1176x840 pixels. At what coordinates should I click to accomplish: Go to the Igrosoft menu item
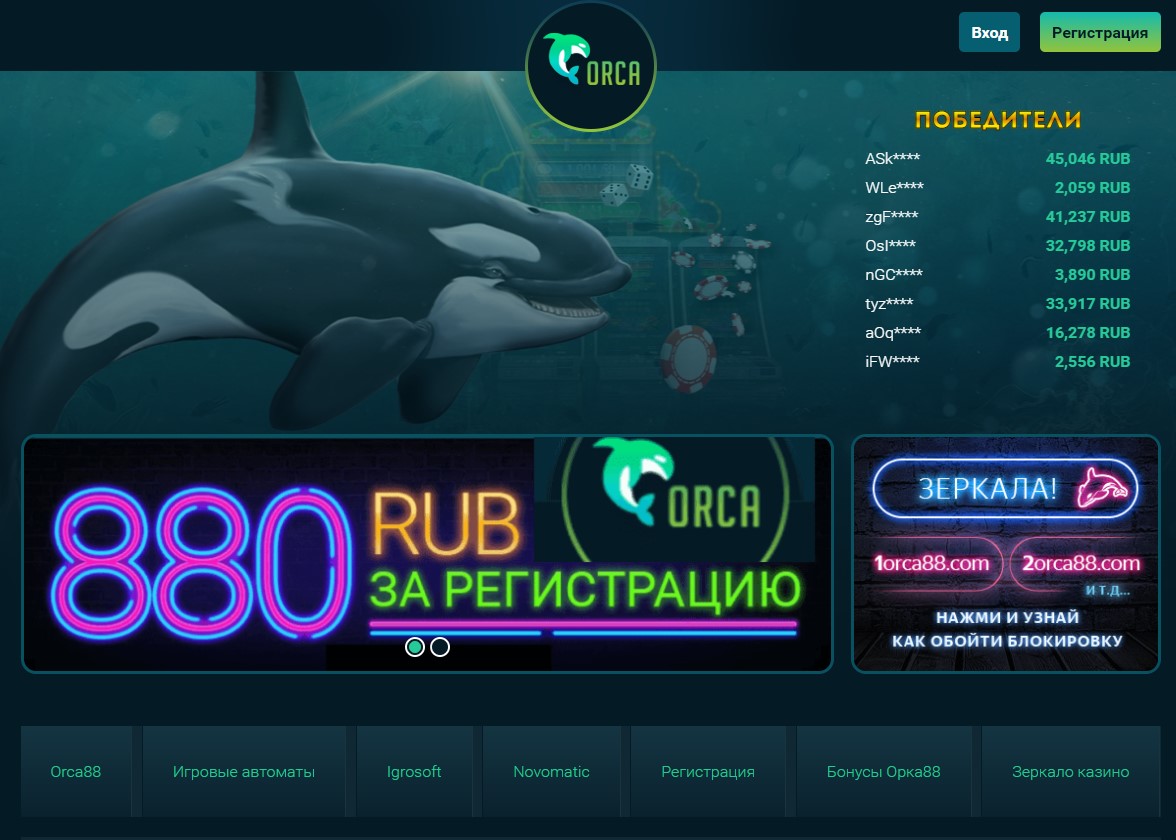pyautogui.click(x=414, y=771)
